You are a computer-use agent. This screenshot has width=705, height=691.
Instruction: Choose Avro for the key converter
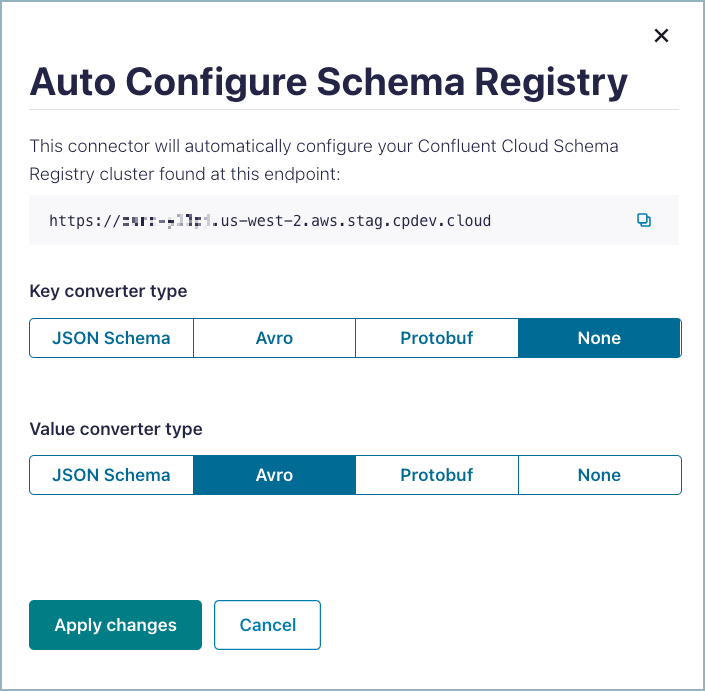(274, 338)
